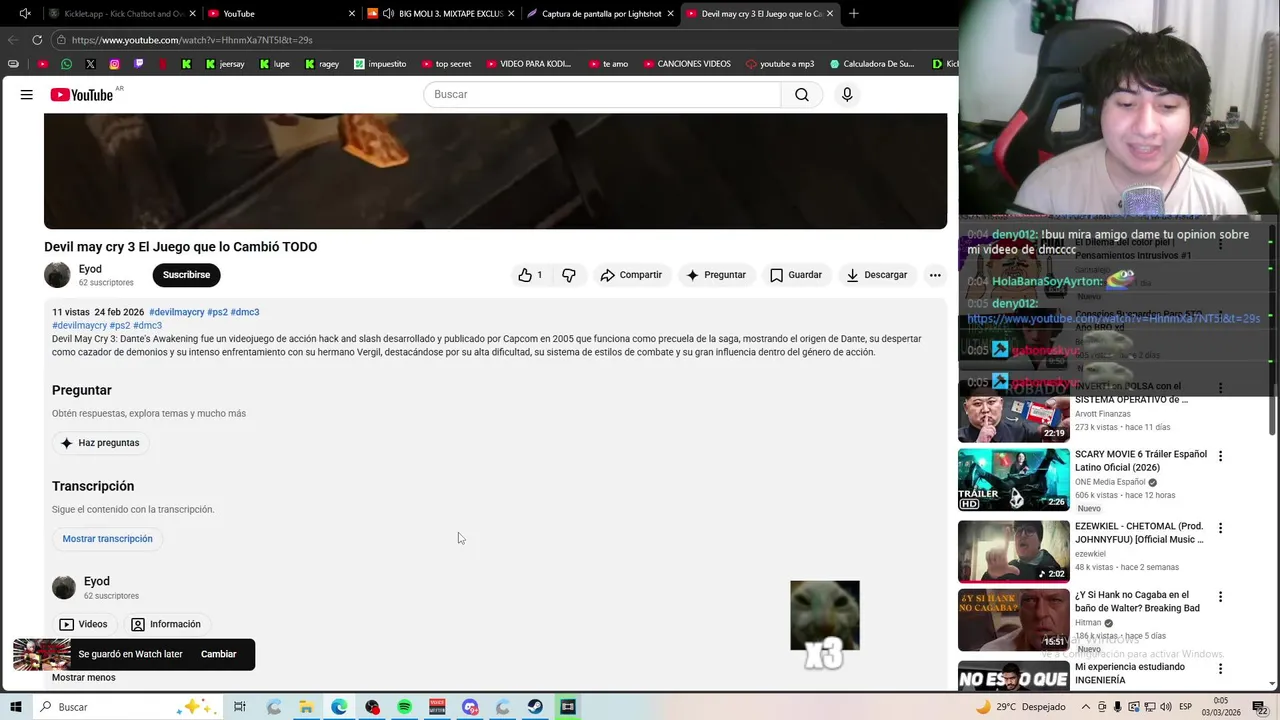Like the video with thumbs-up button
Image resolution: width=1280 pixels, height=720 pixels.
coord(530,275)
